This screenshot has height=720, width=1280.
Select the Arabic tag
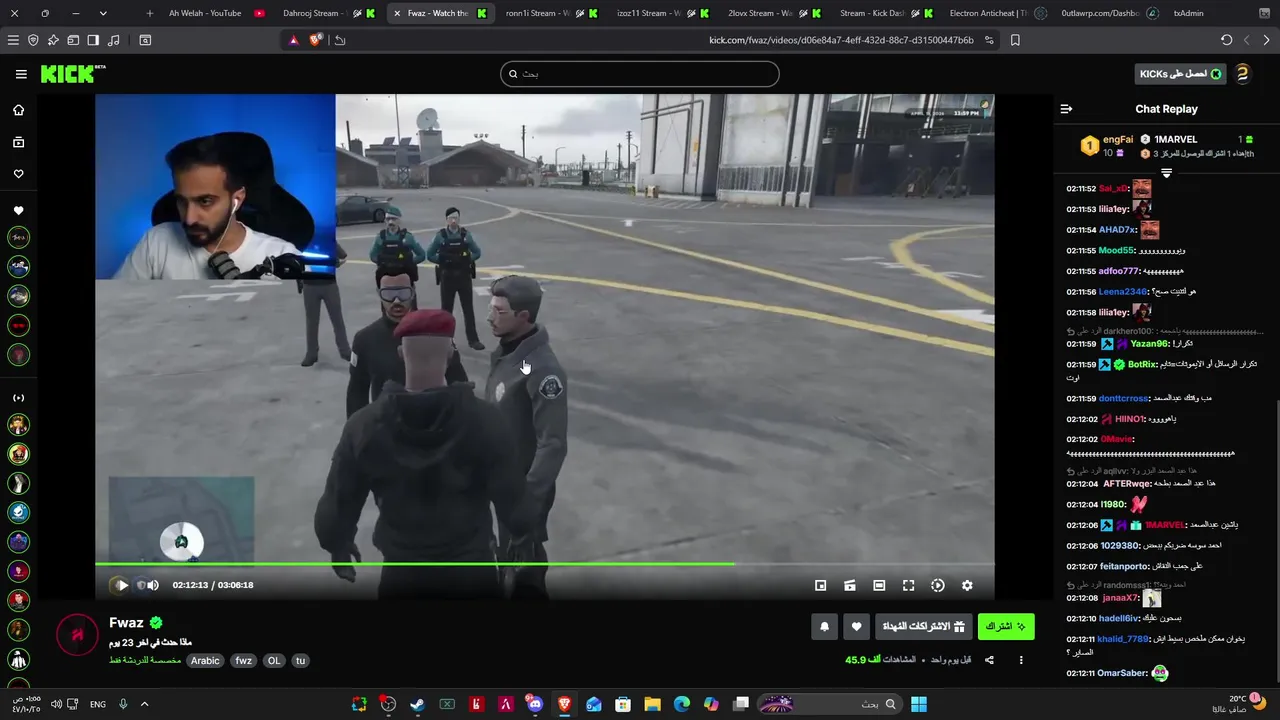click(x=205, y=660)
